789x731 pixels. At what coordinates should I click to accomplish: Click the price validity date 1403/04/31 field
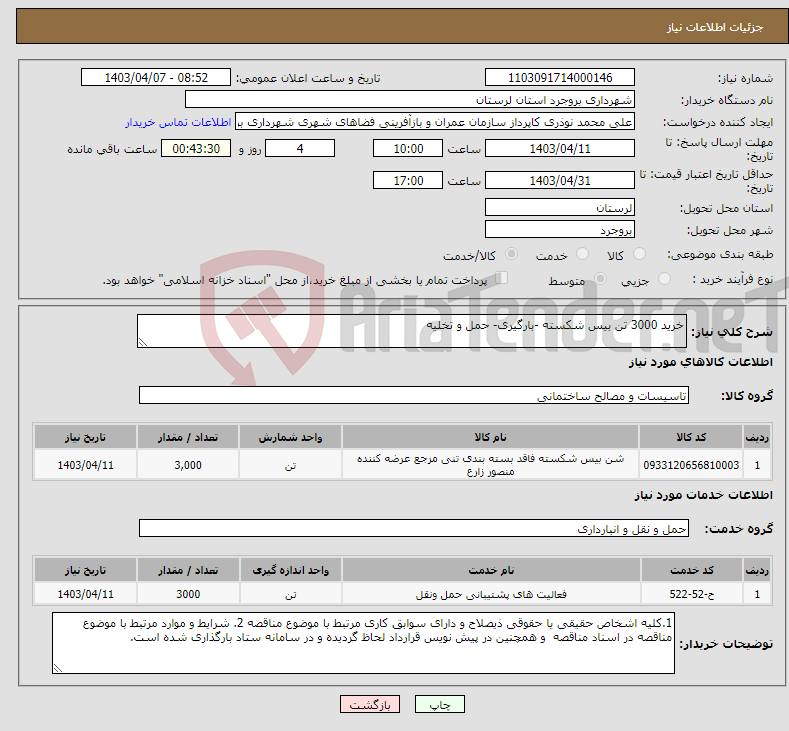pyautogui.click(x=560, y=180)
